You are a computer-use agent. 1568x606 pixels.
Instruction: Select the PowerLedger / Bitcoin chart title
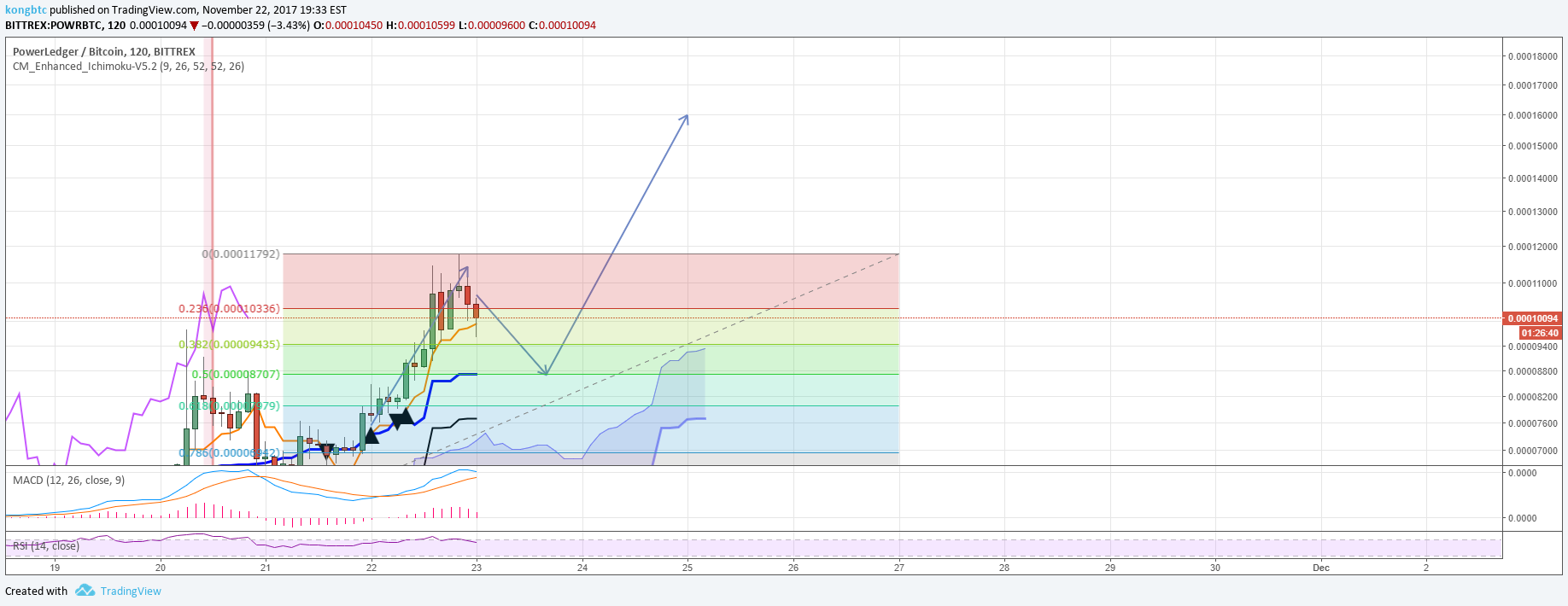tap(104, 51)
